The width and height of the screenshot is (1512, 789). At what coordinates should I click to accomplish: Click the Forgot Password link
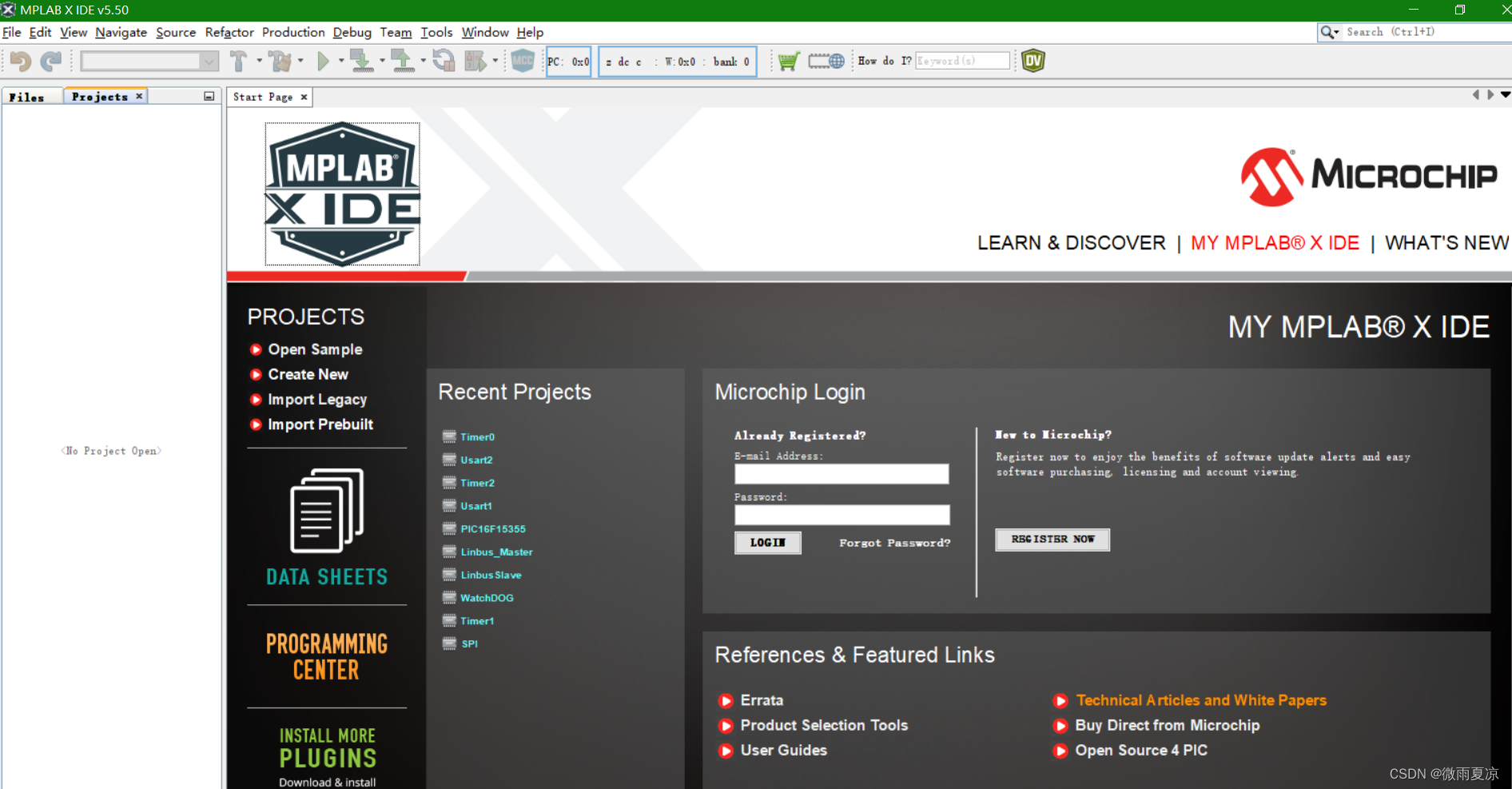click(895, 543)
